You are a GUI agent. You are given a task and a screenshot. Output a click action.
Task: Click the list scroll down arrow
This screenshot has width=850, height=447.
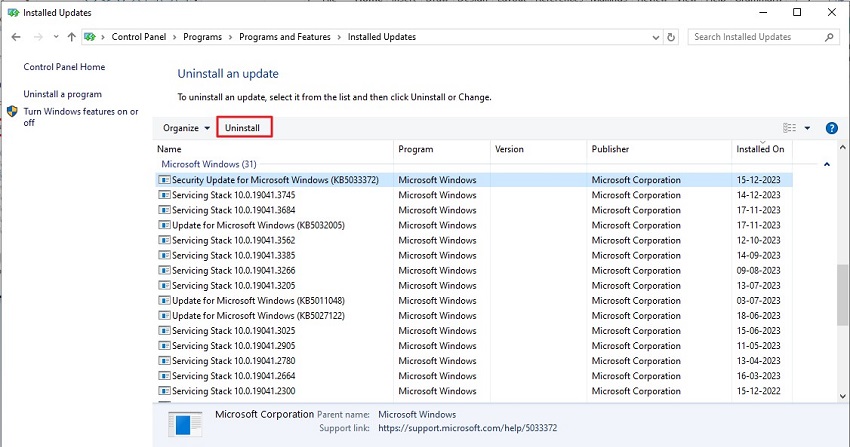(842, 396)
